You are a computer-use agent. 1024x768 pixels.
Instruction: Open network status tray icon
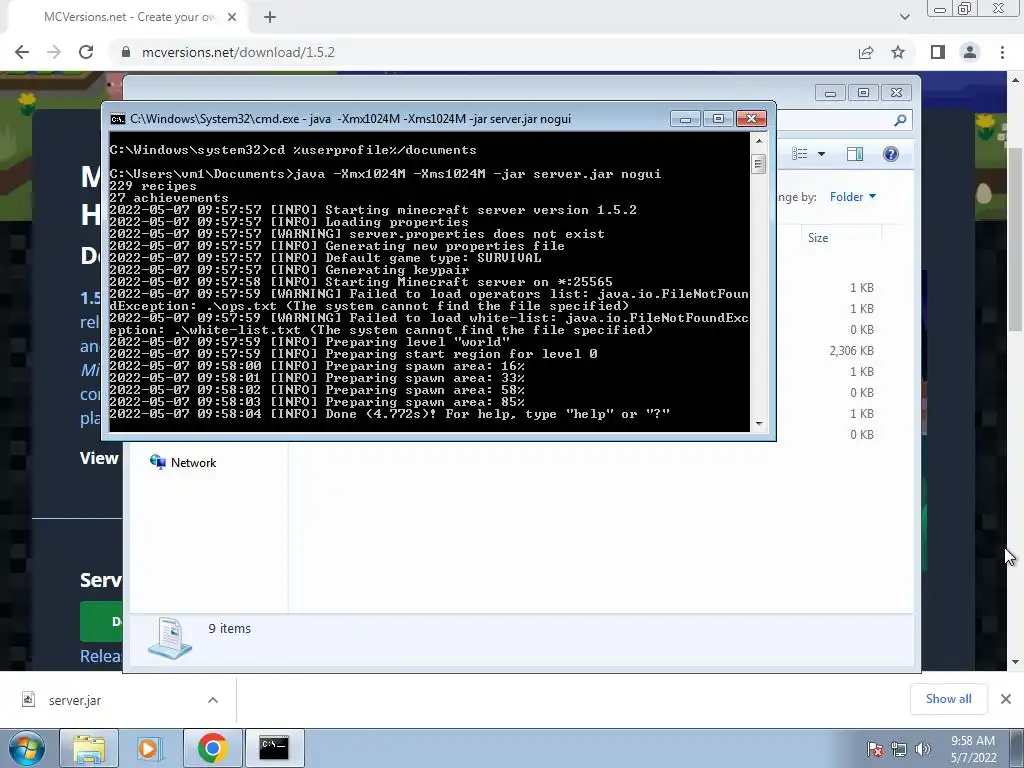point(899,749)
